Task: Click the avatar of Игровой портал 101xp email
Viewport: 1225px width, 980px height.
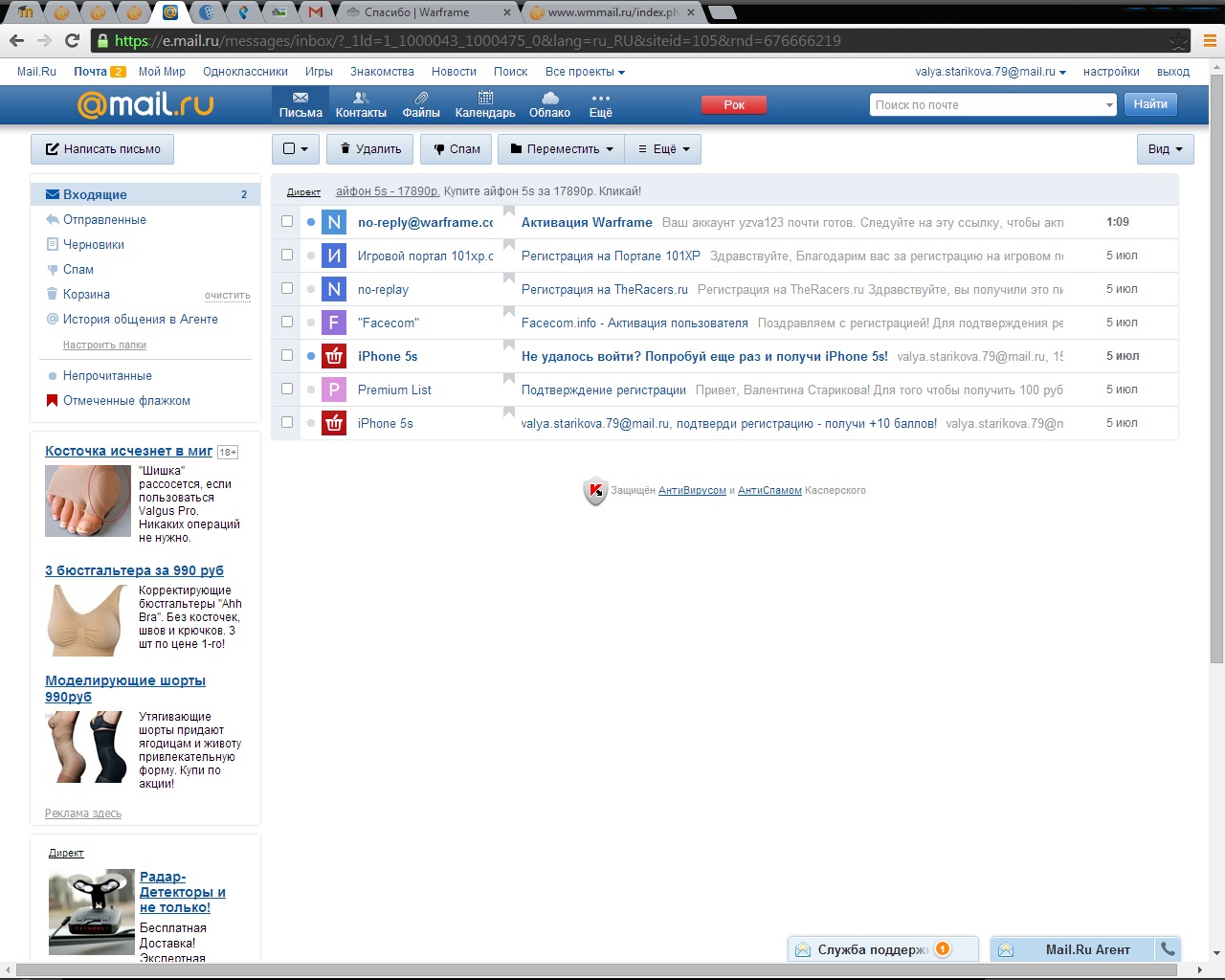Action: tap(334, 256)
